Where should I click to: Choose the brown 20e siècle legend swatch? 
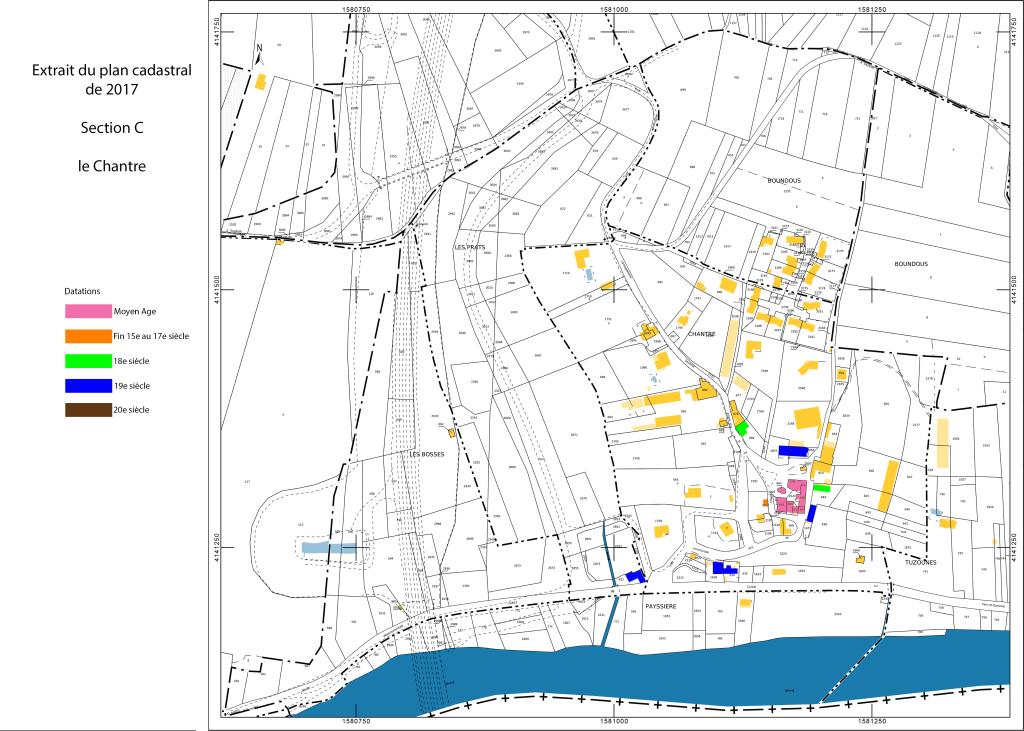88,410
